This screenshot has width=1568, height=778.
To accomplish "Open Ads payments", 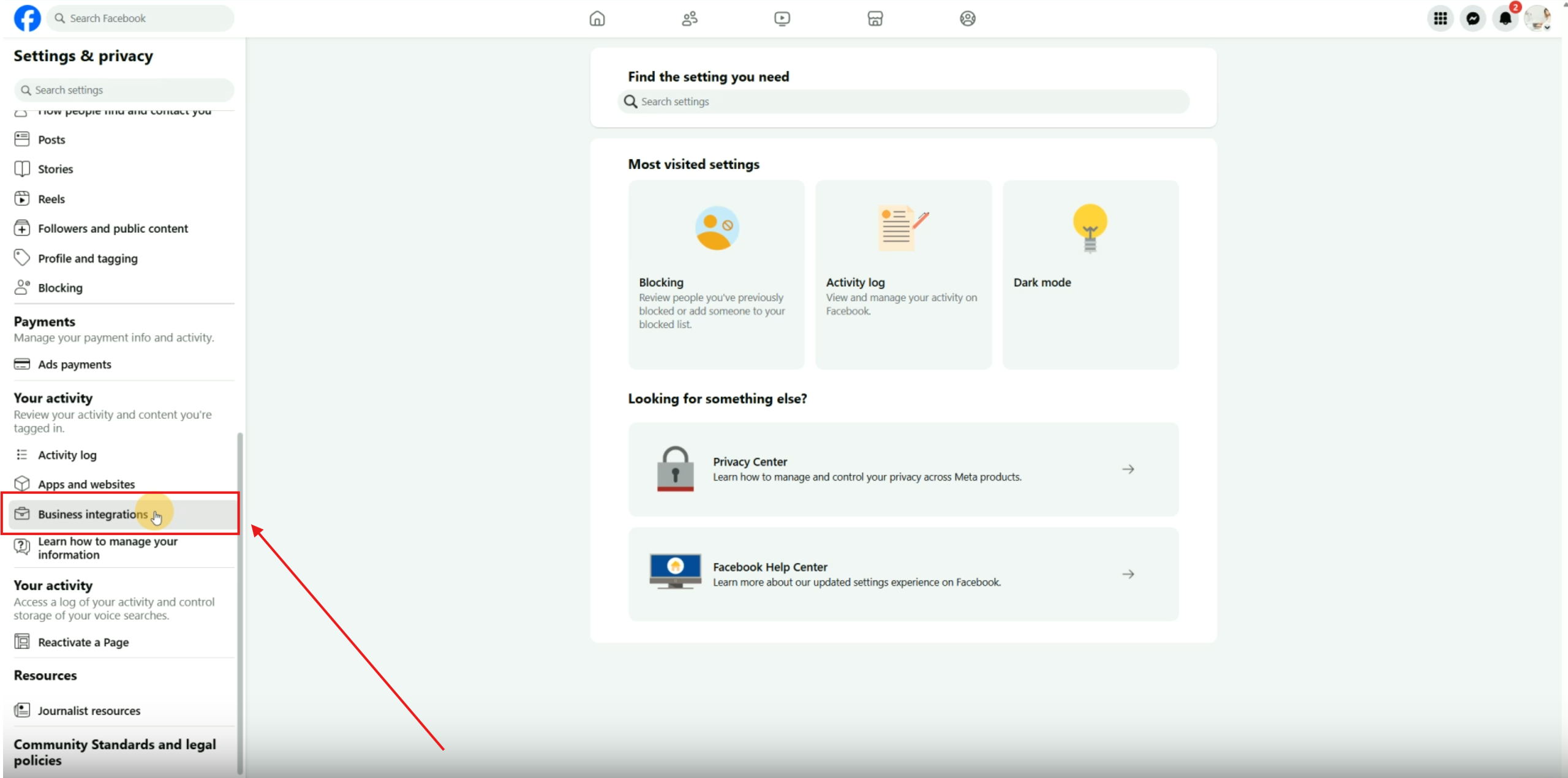I will tap(123, 364).
